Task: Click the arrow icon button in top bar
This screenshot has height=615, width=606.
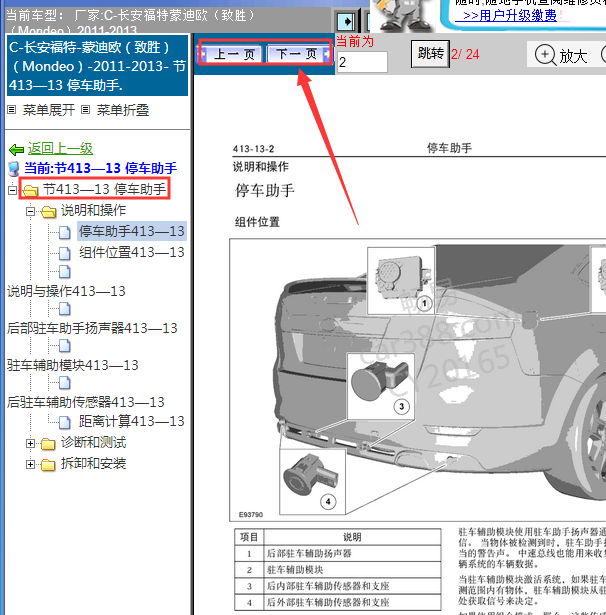Action: pyautogui.click(x=346, y=21)
